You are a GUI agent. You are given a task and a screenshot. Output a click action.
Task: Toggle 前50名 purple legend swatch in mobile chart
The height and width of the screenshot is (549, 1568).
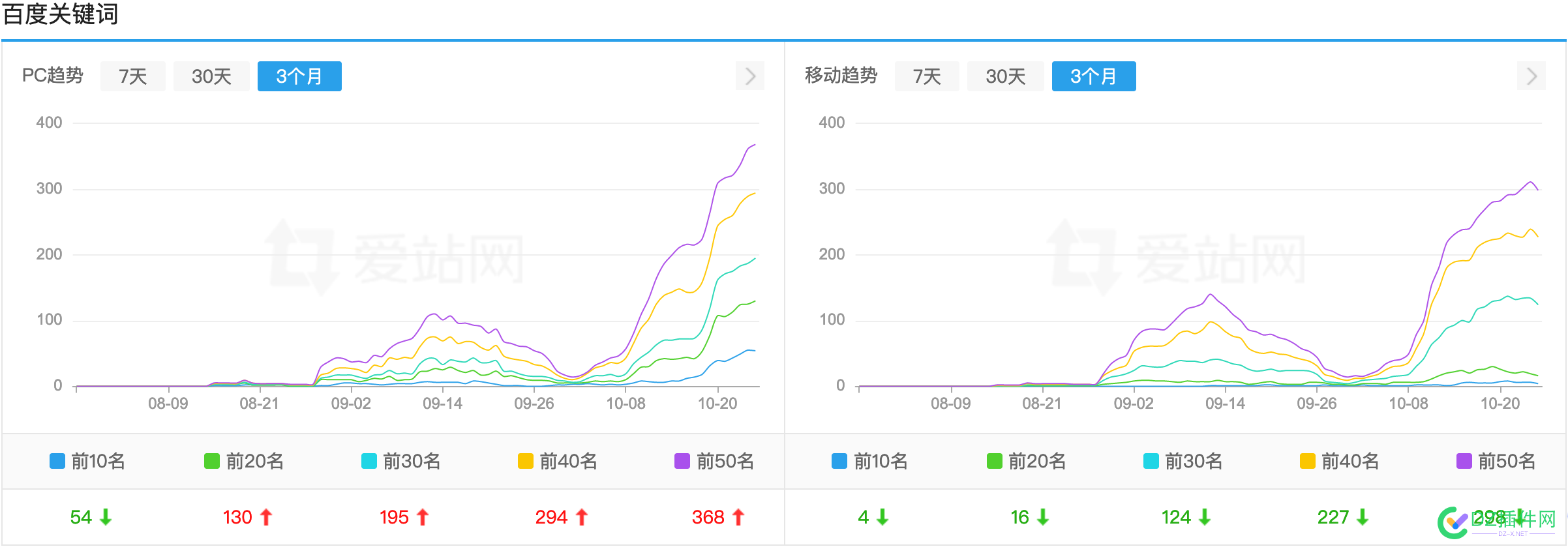pyautogui.click(x=1464, y=461)
